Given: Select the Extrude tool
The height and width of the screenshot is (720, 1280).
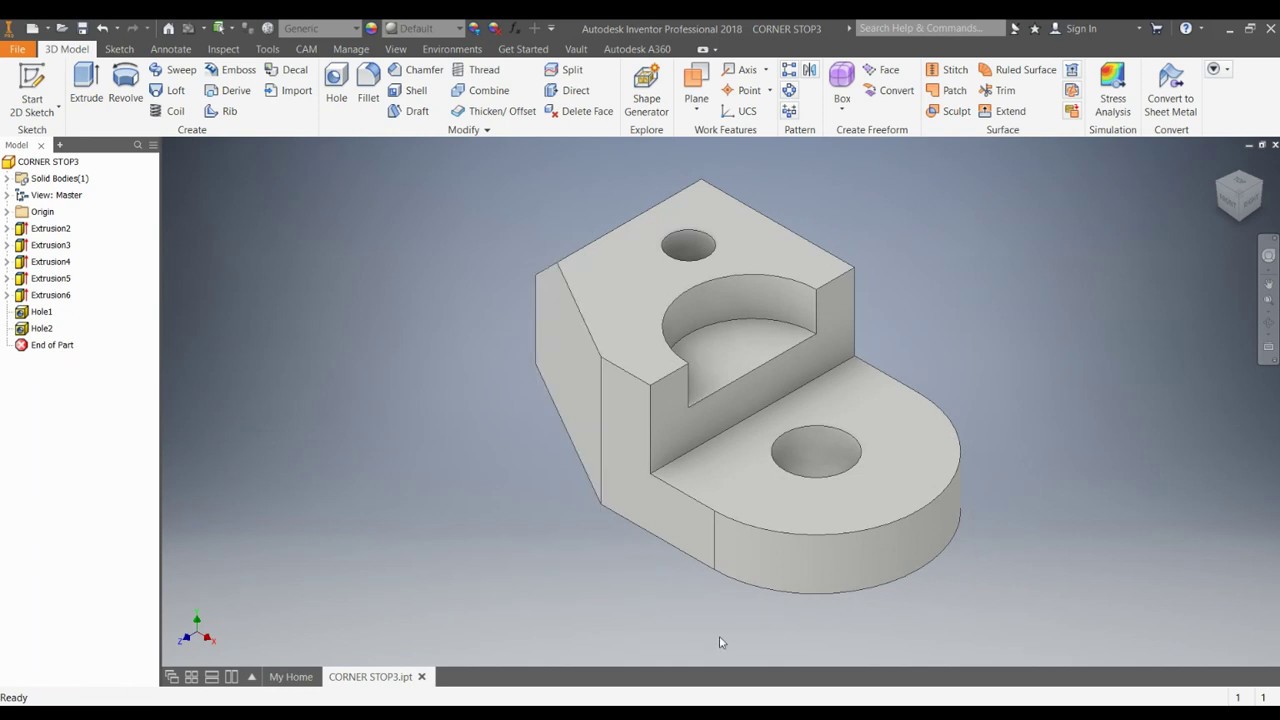Looking at the screenshot, I should (86, 84).
